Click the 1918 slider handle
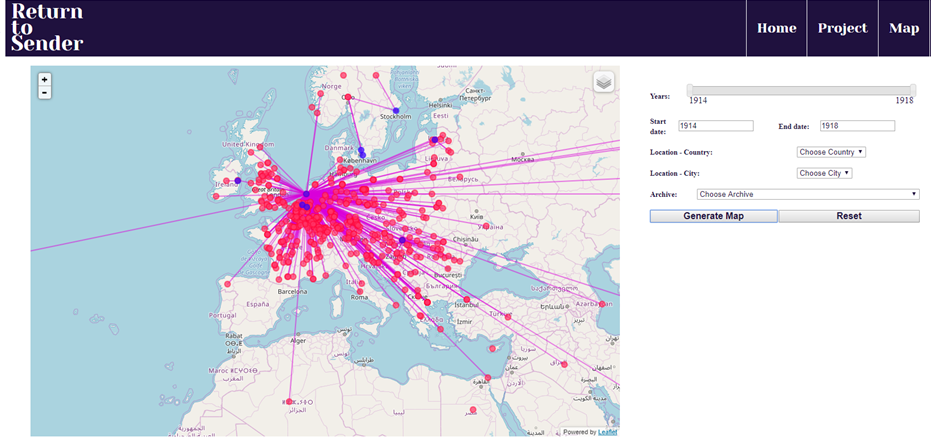Viewport: 931px width, 445px height. click(913, 90)
